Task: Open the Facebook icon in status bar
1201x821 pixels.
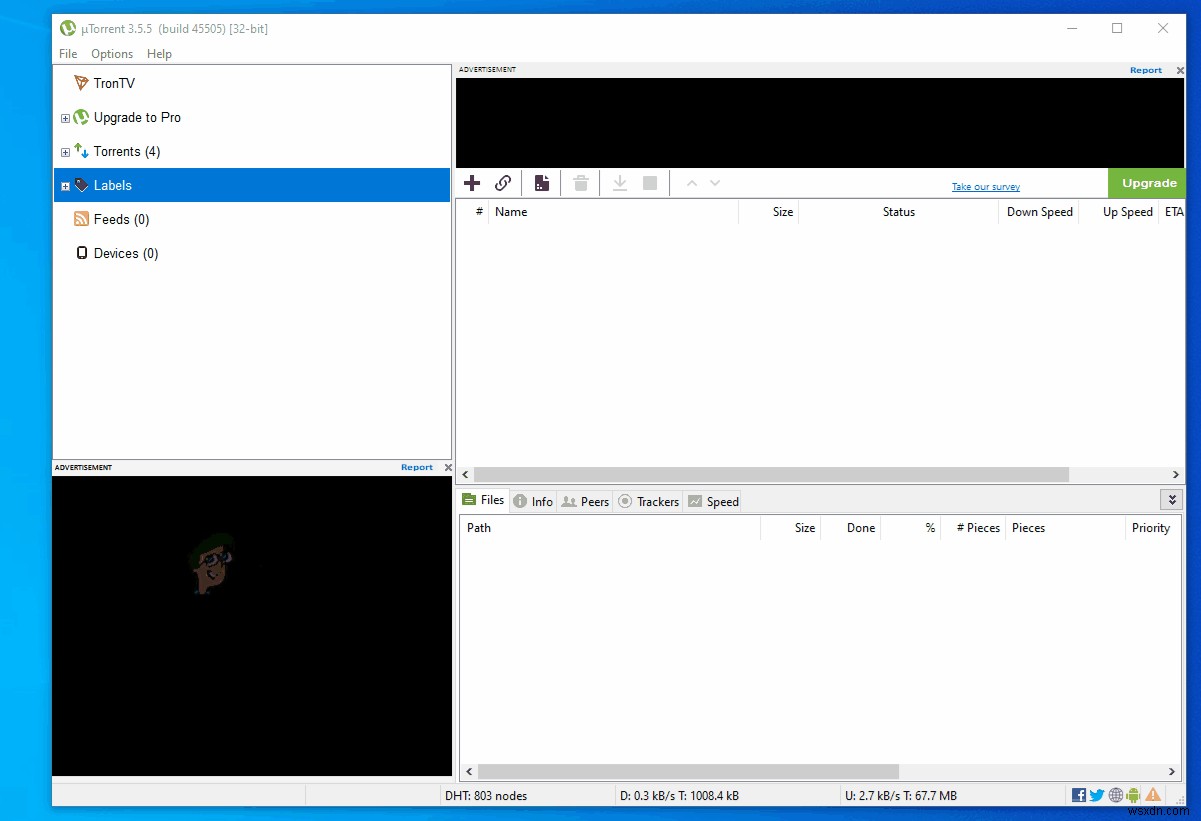Action: click(x=1079, y=795)
